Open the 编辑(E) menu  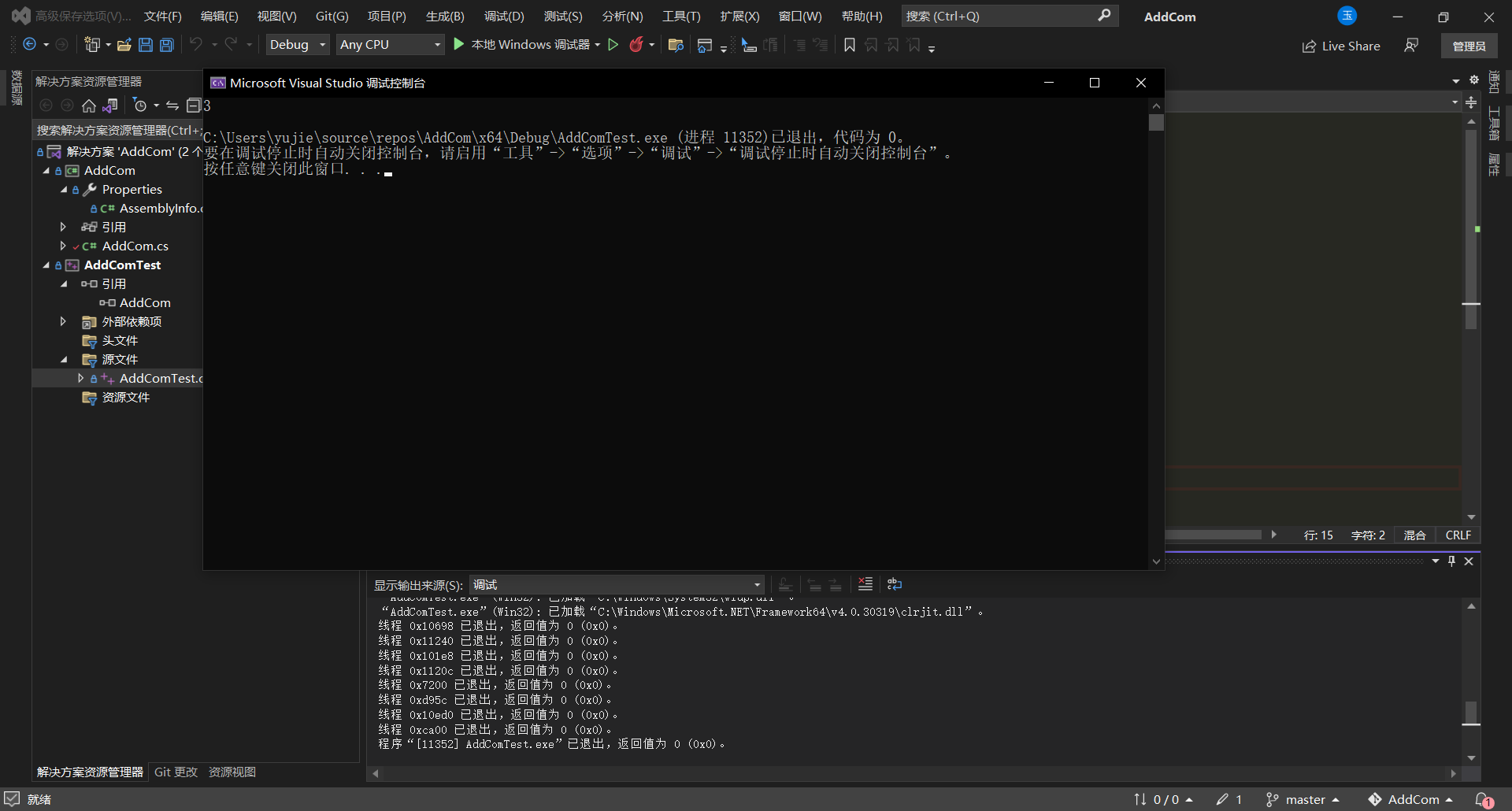[x=219, y=17]
